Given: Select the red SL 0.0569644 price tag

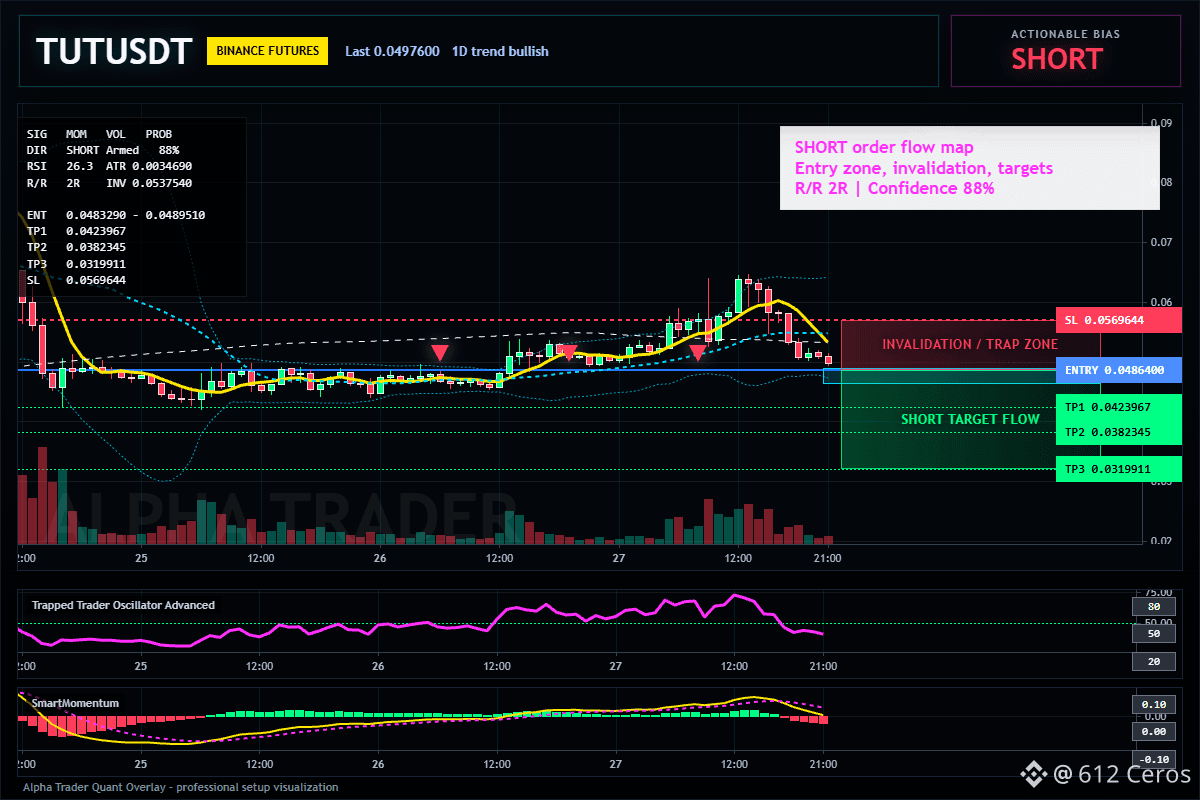Looking at the screenshot, I should click(1118, 320).
